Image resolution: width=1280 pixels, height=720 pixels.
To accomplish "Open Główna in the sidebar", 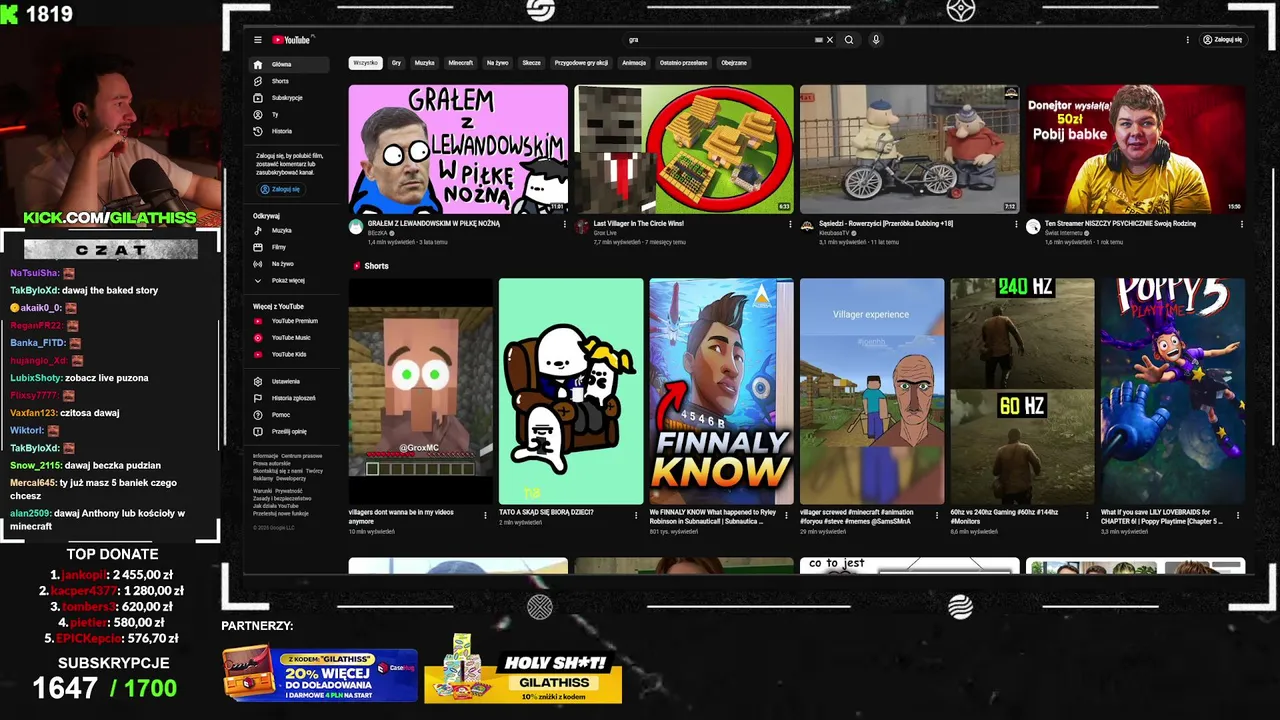I will point(289,64).
